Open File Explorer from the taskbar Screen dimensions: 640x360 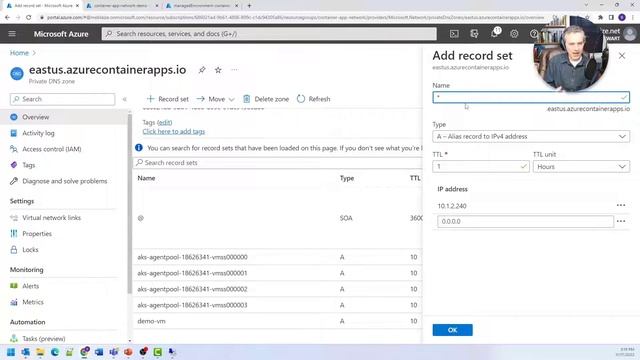point(40,352)
